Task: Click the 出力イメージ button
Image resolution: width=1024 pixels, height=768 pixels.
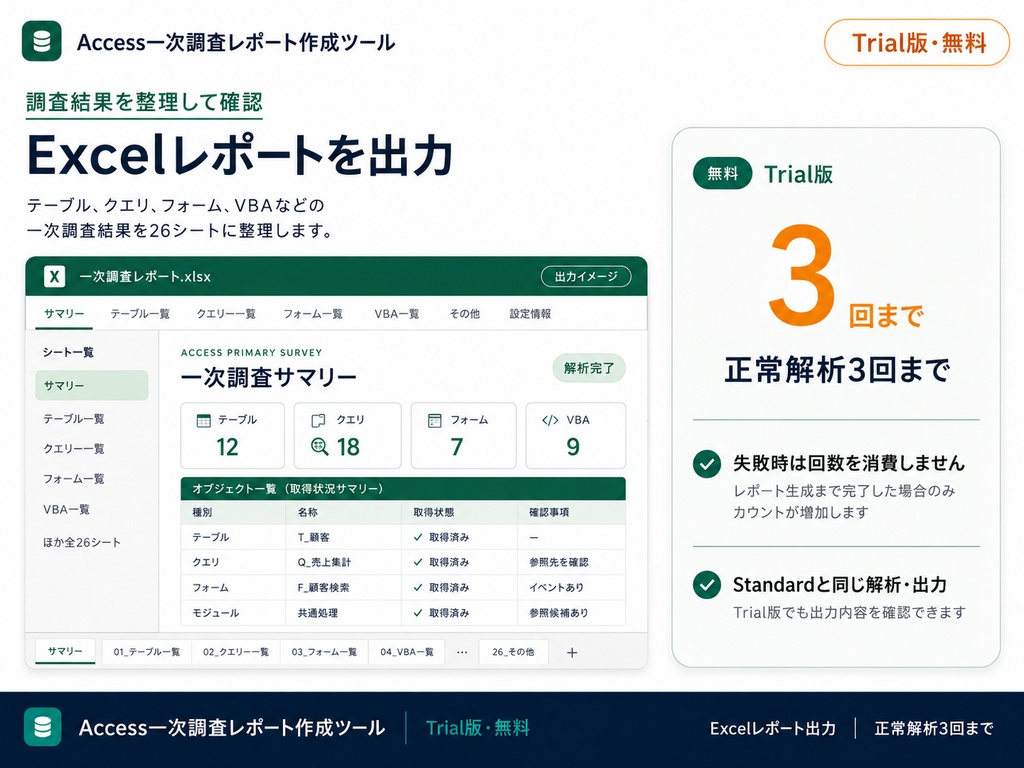Action: (586, 276)
